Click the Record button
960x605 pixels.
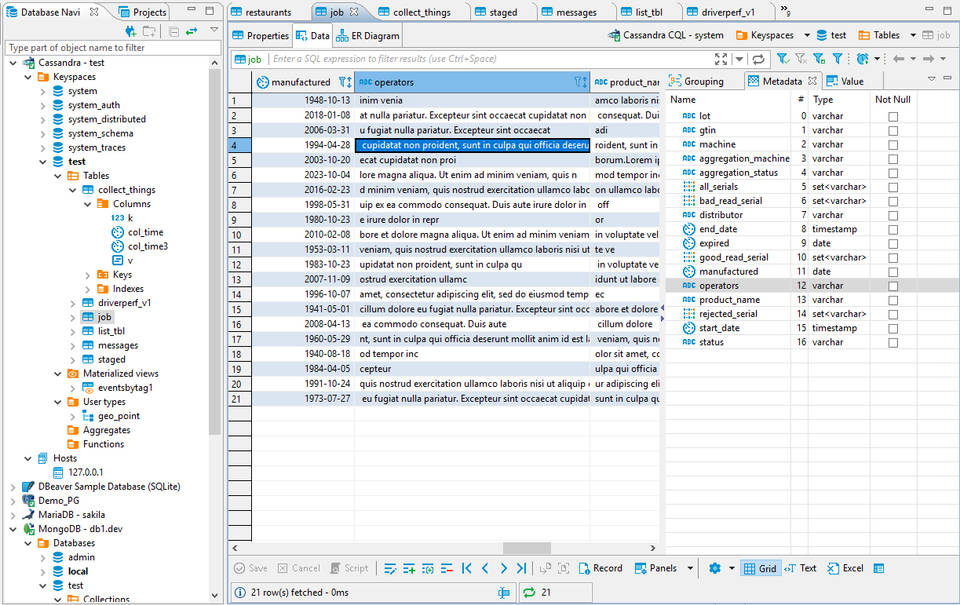(600, 568)
